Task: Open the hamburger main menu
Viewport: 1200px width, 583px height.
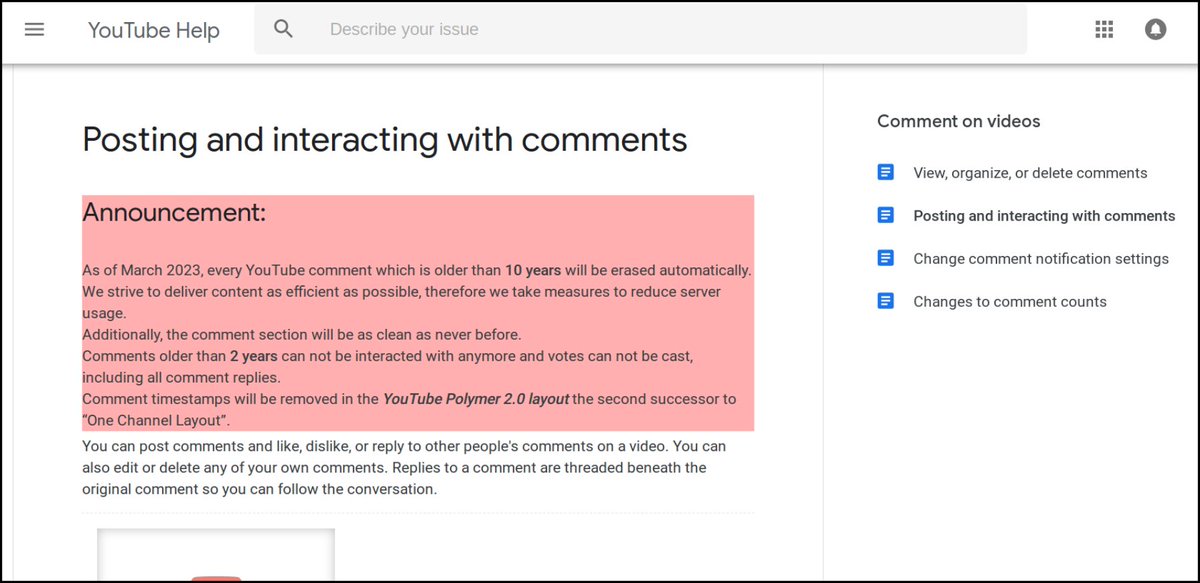Action: [34, 29]
